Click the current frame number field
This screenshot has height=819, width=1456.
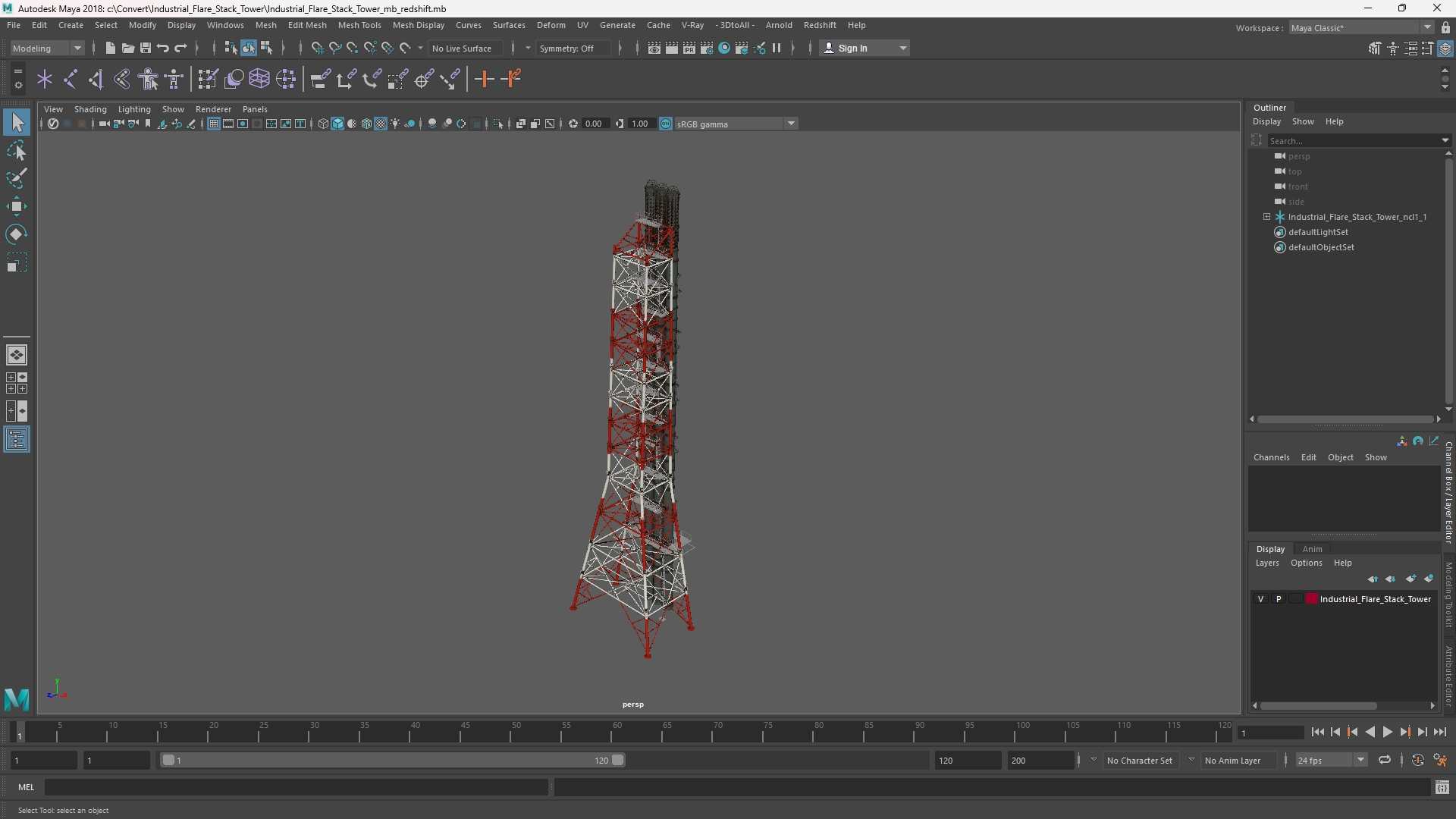(x=1270, y=733)
